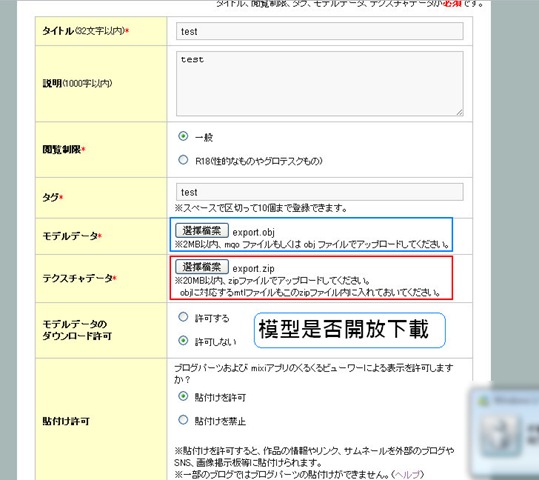
Task: Select 貼付けを禁止 embed radio
Action: pos(183,420)
